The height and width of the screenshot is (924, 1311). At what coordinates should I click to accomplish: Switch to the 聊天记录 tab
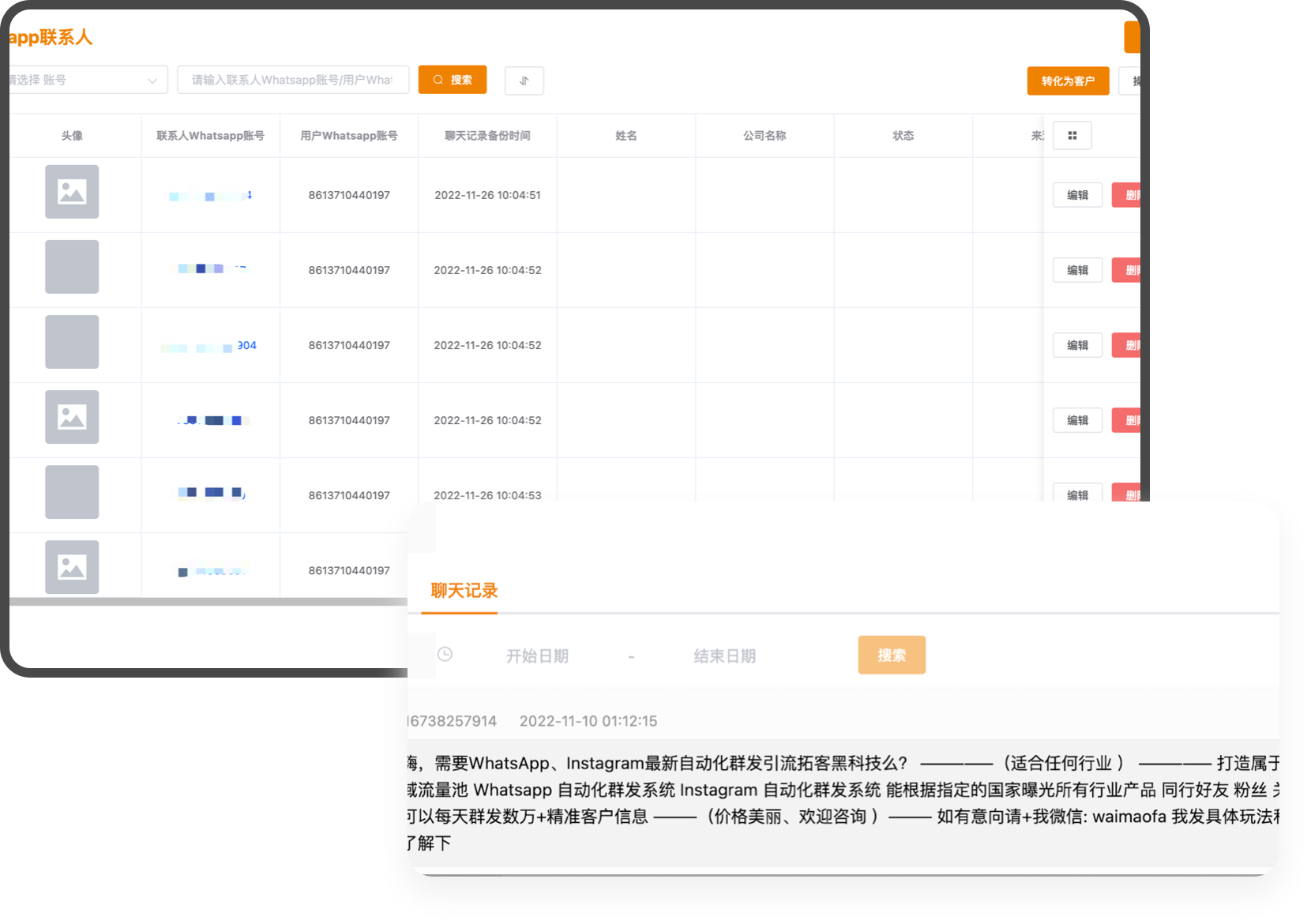(464, 591)
